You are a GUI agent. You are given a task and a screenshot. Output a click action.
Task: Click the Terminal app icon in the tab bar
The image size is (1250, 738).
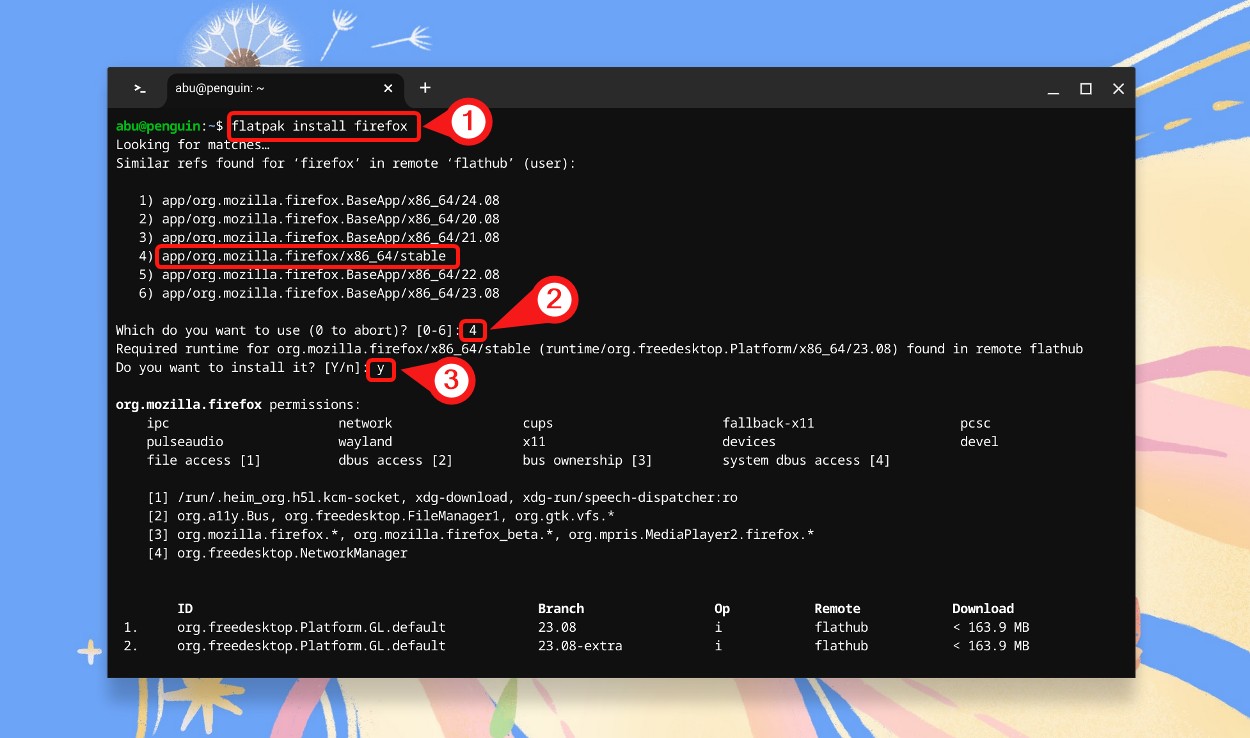click(139, 88)
